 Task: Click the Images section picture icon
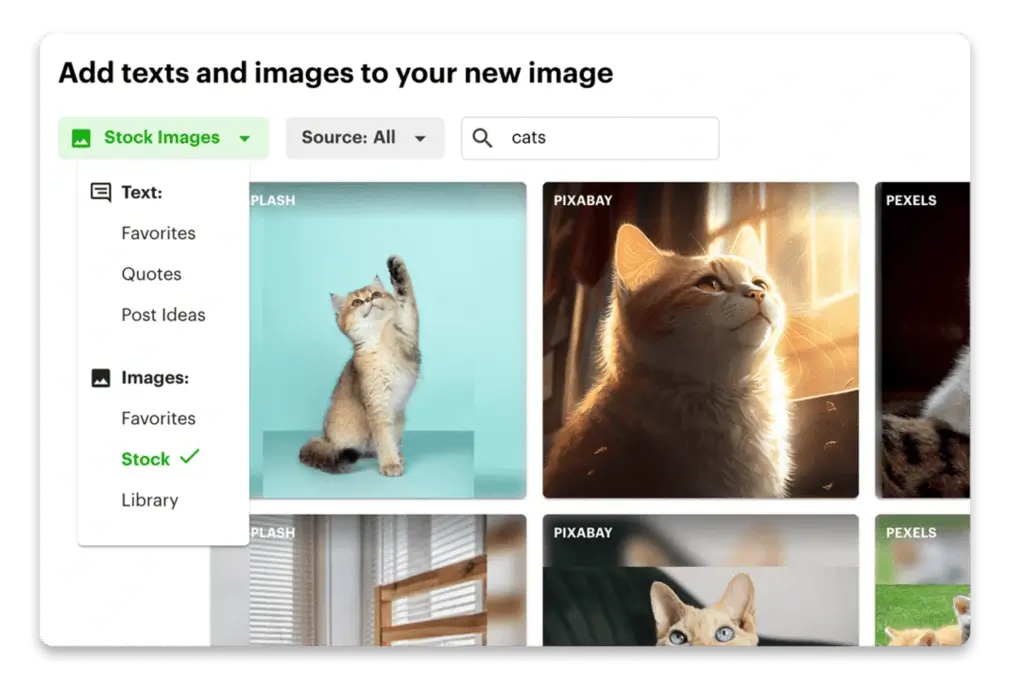tap(101, 378)
